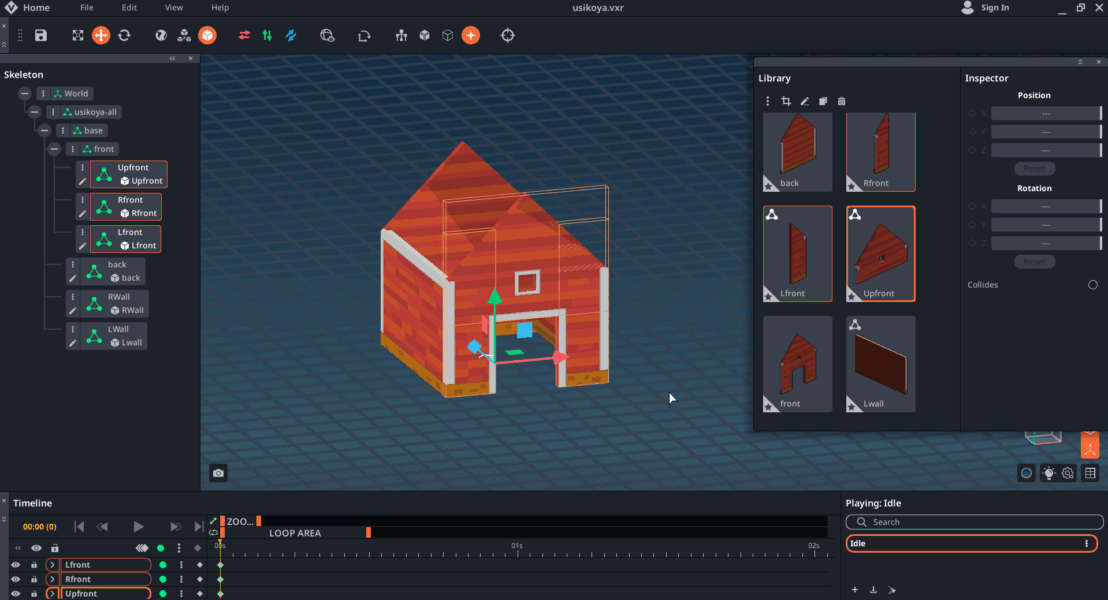Image resolution: width=1108 pixels, height=600 pixels.
Task: Collapse the Skeleton panel with double chevron
Action: tap(172, 59)
